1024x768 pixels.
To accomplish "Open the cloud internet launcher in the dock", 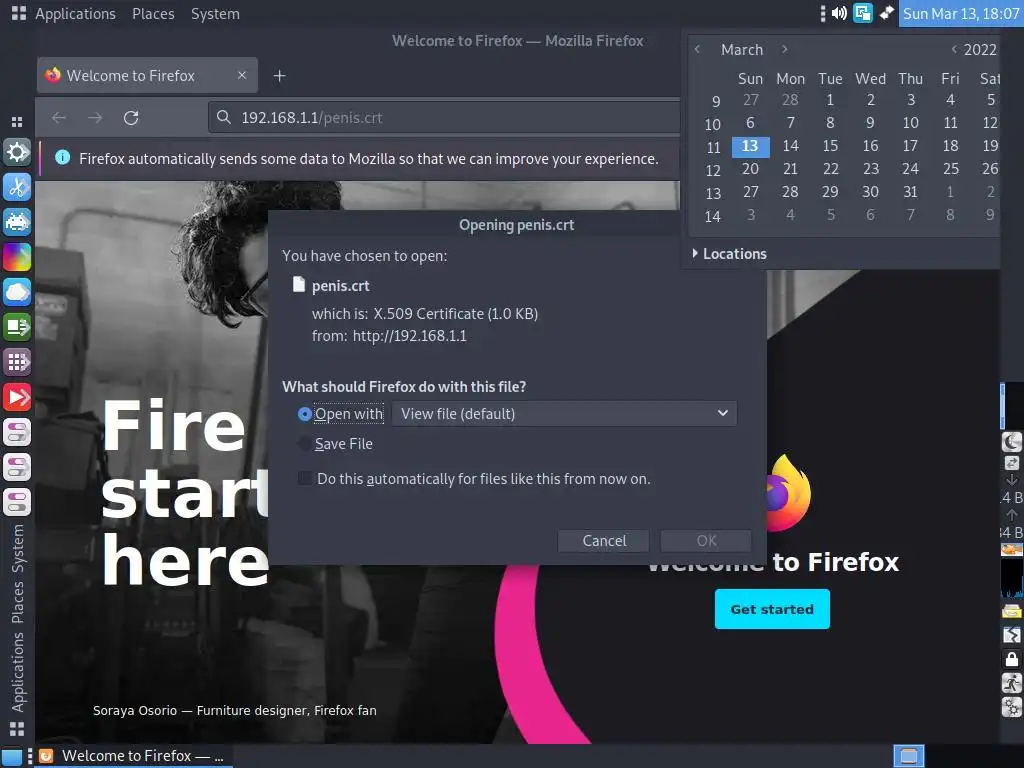I will point(17,292).
